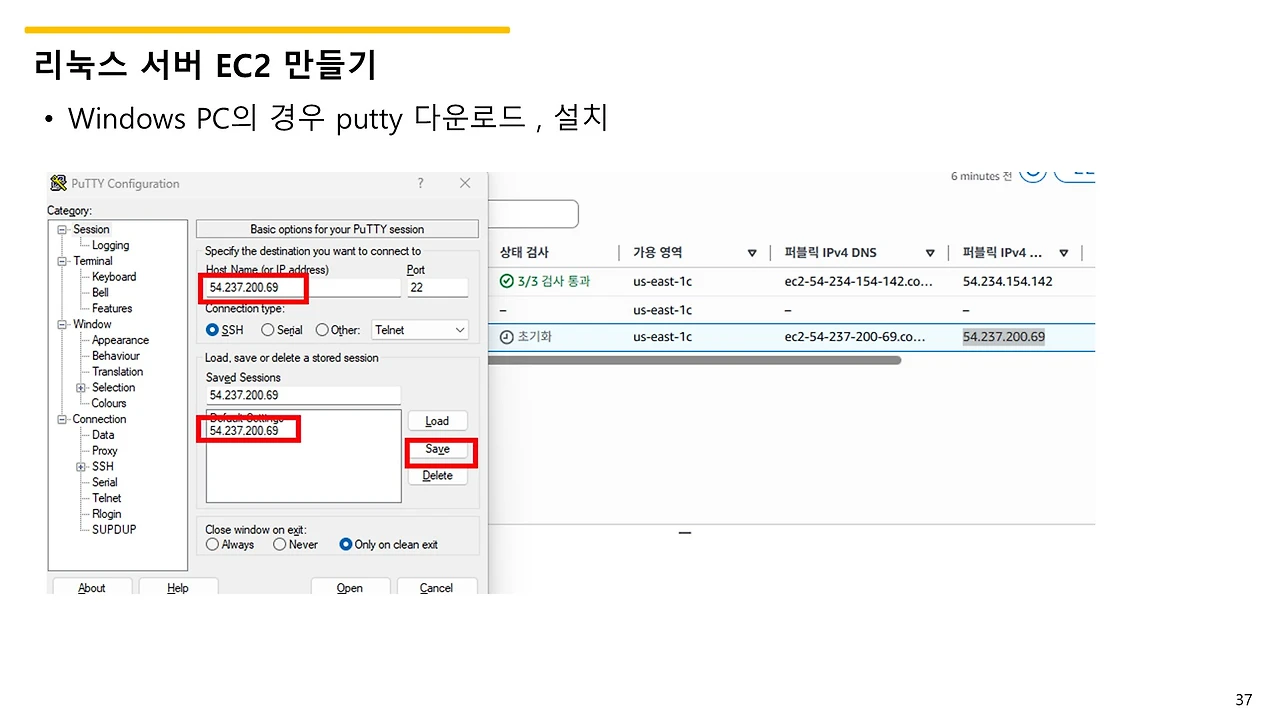This screenshot has height=720, width=1280.
Task: Select Logging in category tree
Action: click(110, 245)
